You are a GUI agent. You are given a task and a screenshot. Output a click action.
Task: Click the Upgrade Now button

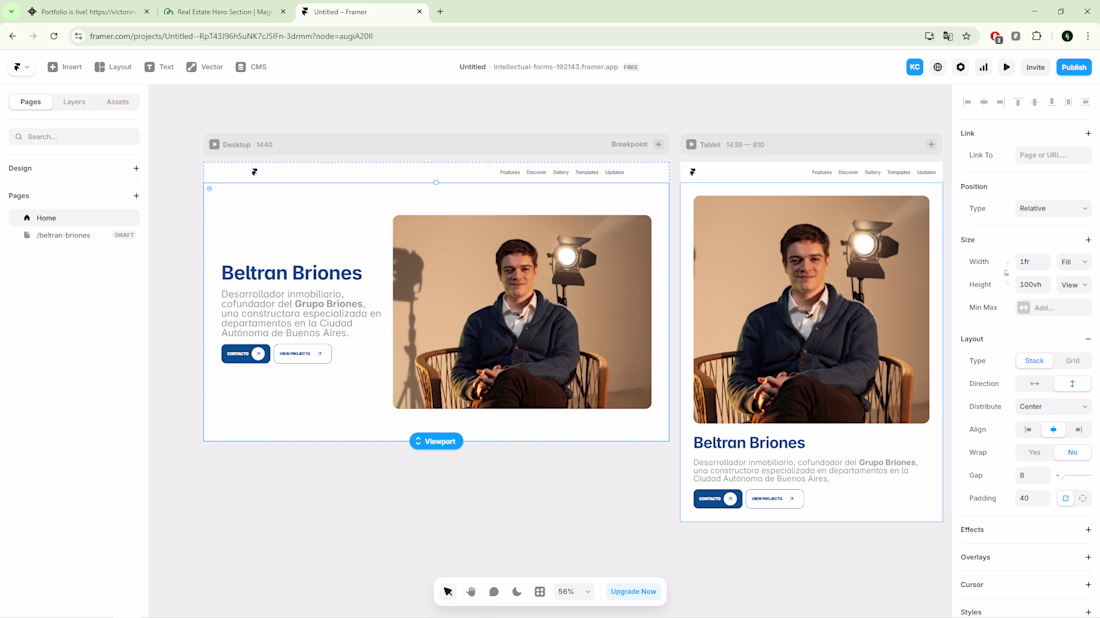point(633,591)
